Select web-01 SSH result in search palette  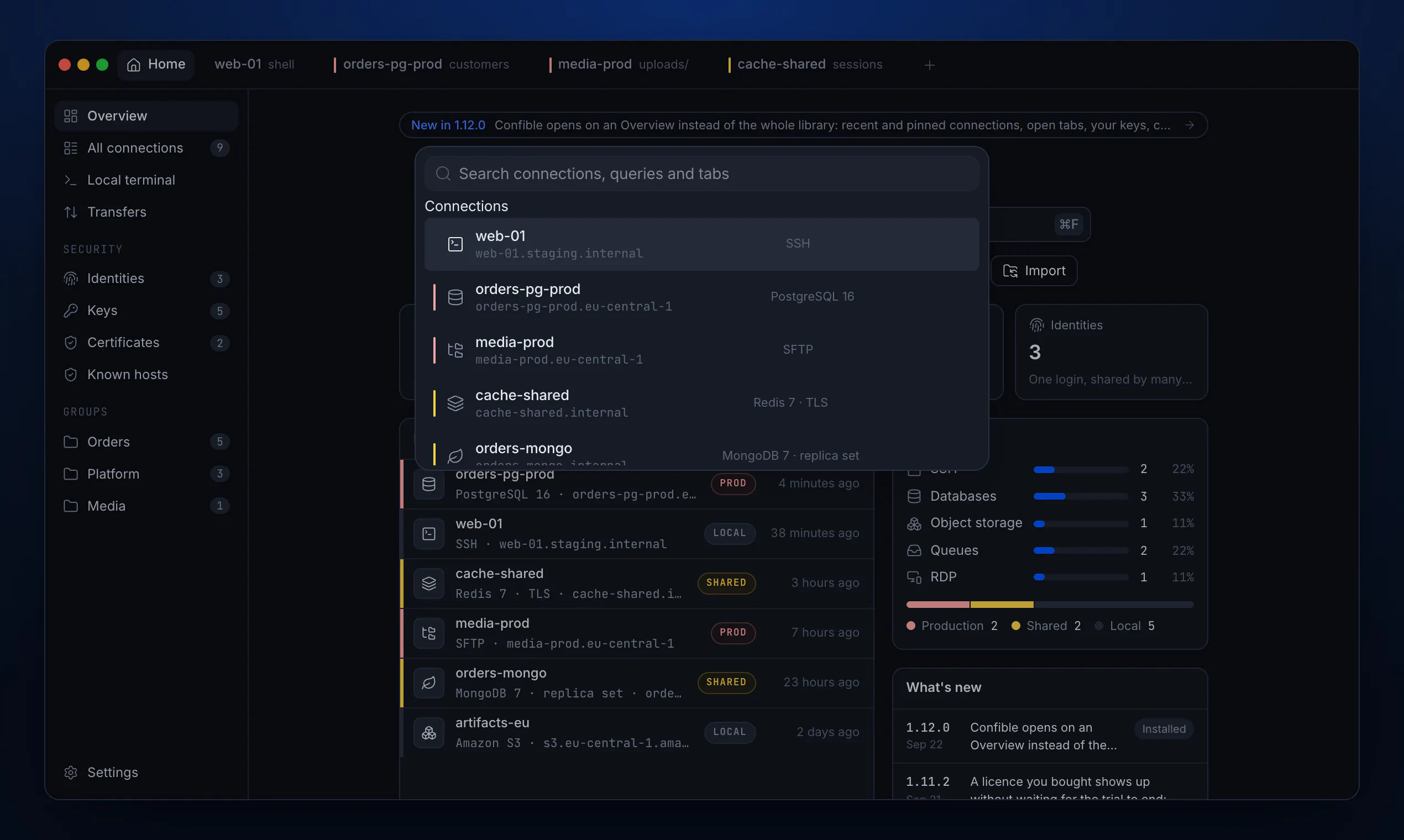[701, 244]
